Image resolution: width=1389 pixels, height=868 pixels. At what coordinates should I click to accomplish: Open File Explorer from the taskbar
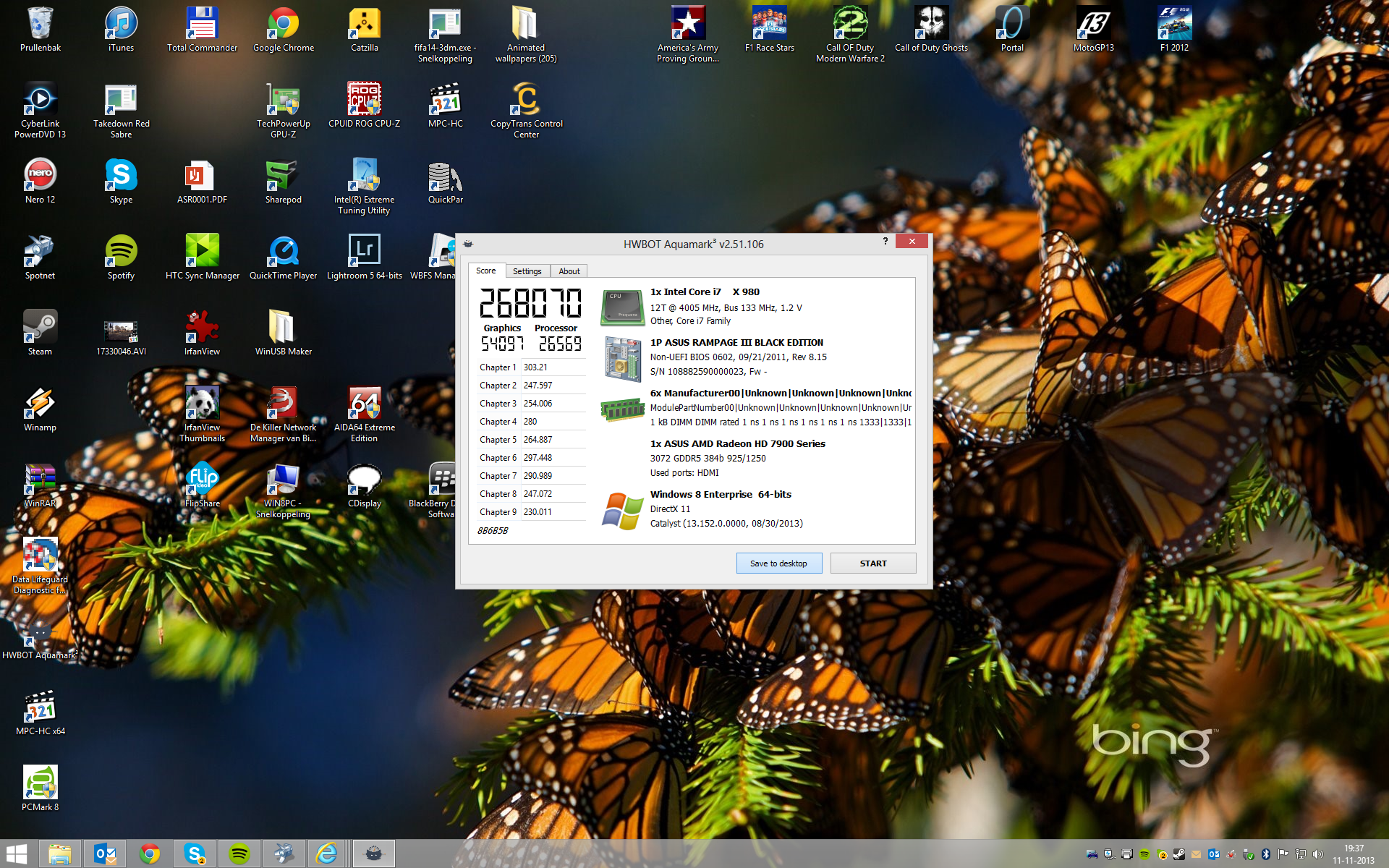[x=60, y=854]
